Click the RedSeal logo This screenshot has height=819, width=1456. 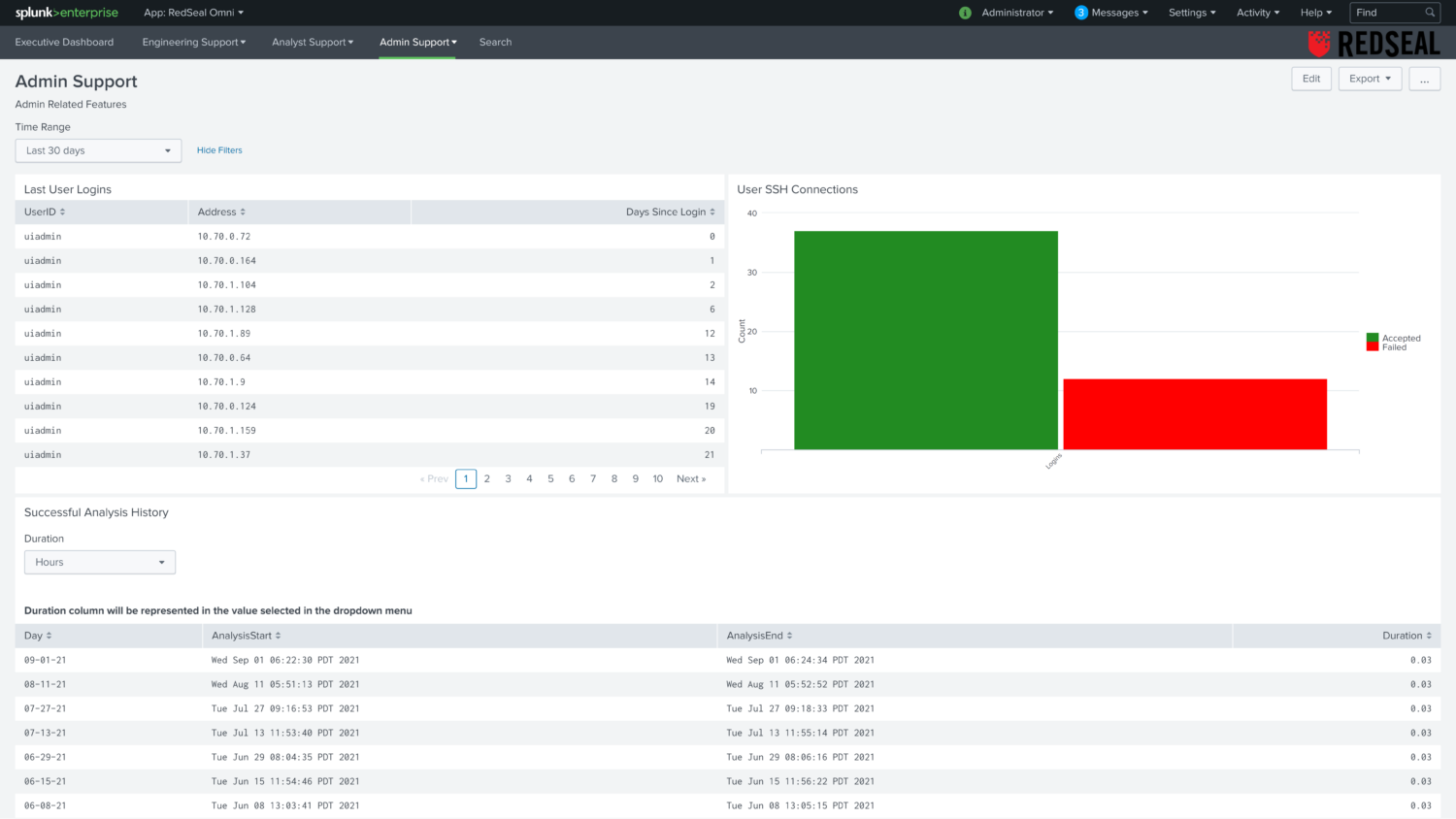tap(1374, 42)
